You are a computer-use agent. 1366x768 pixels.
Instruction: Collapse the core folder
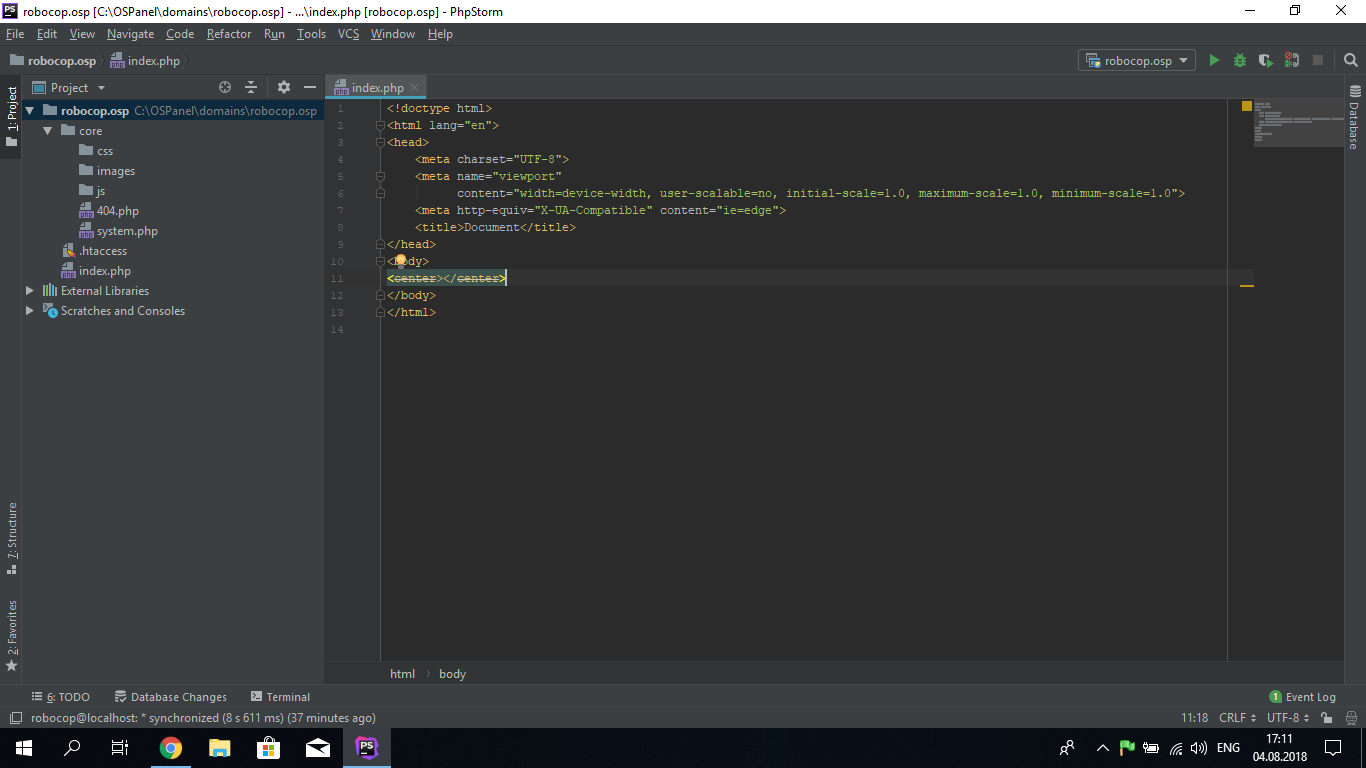pos(47,131)
